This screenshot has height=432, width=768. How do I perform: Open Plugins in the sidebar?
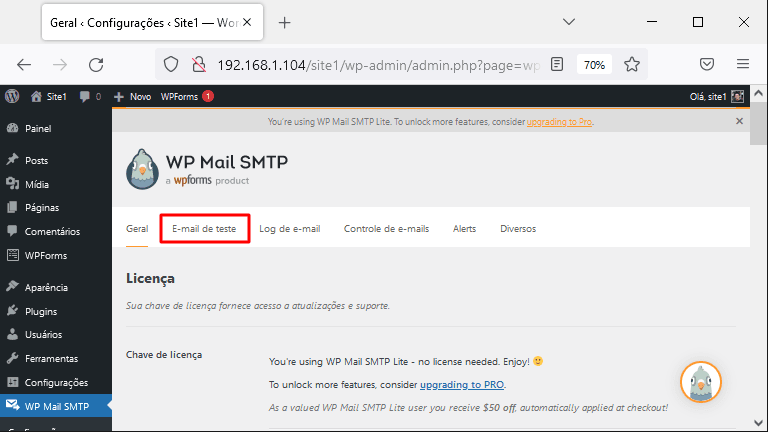point(41,312)
